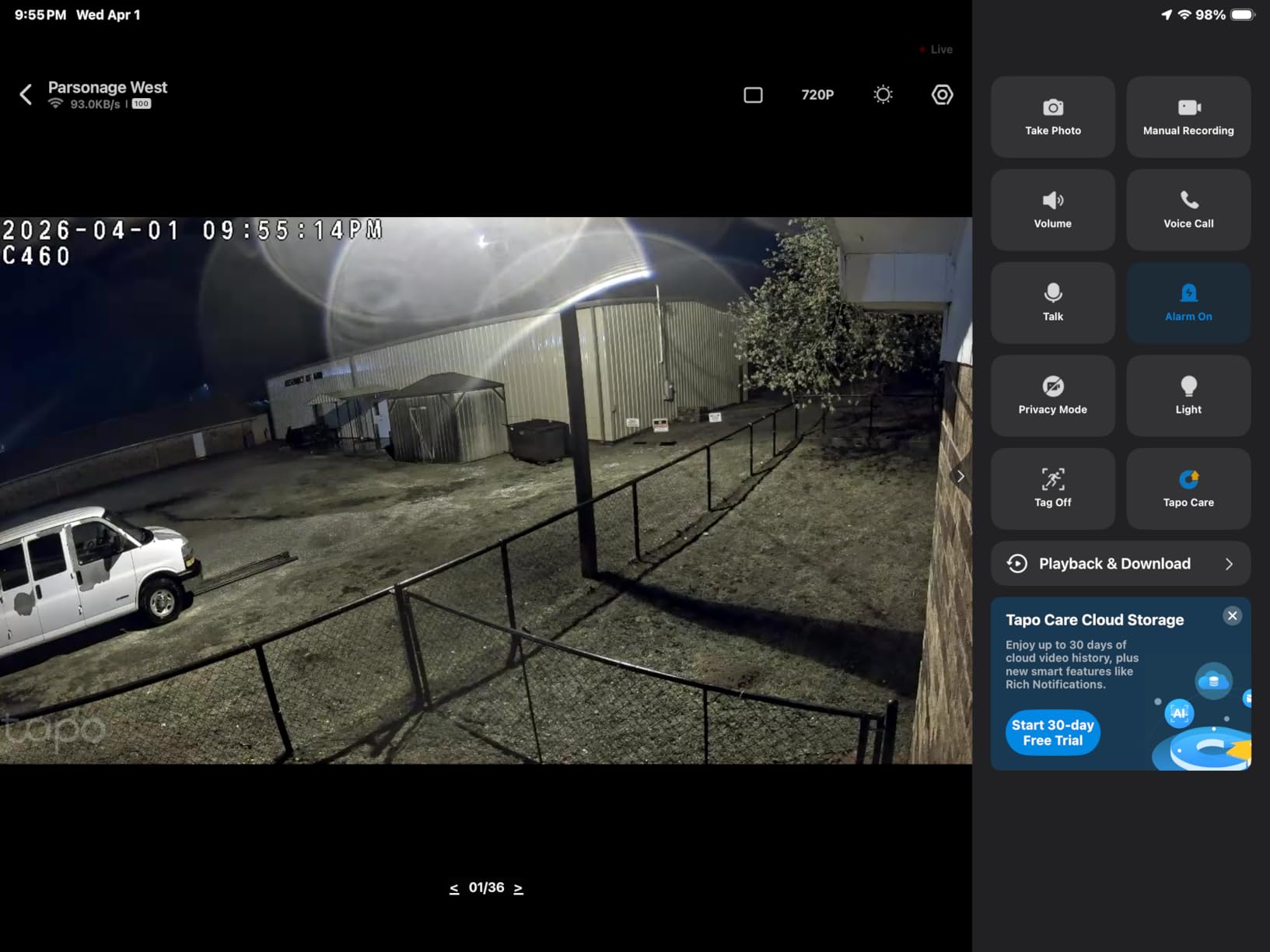
Task: Tap the 93.0KB/s network speed readout
Action: [95, 104]
